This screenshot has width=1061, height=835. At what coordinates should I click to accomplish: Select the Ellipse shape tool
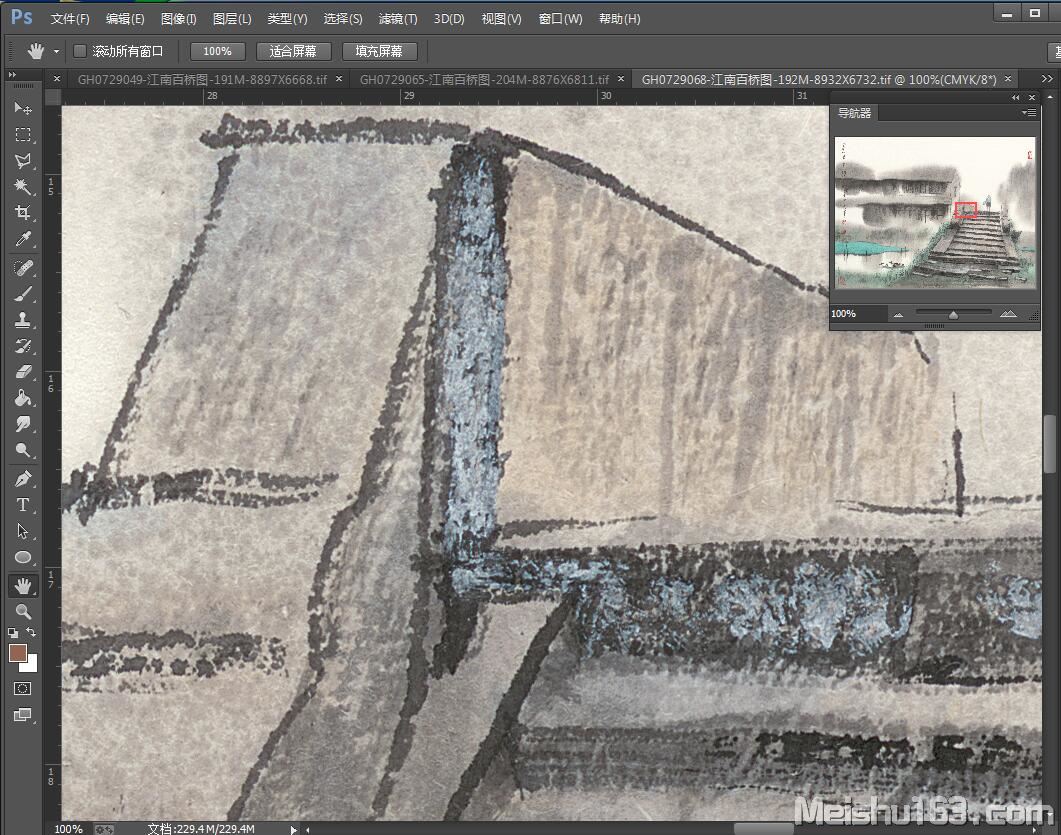coord(23,558)
